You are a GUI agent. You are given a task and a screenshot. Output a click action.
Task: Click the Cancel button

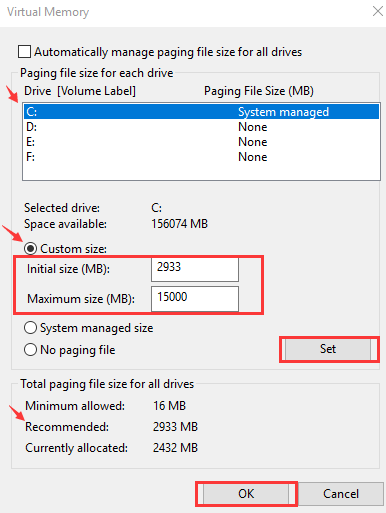(341, 494)
